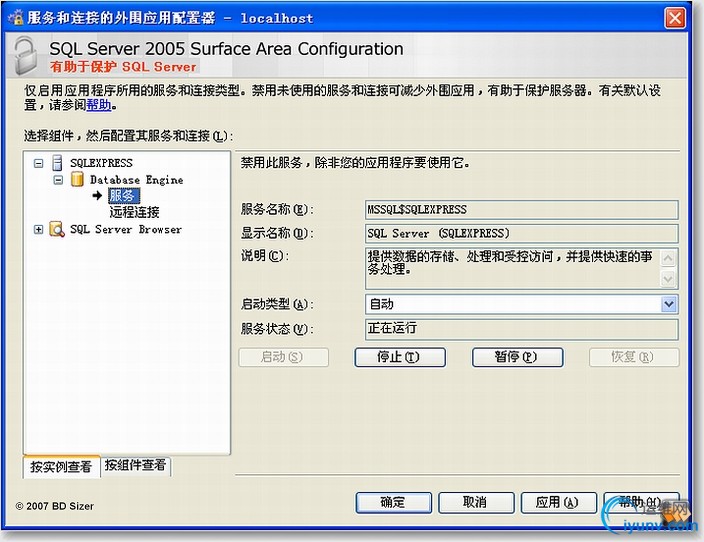Click the 启动(S) button
704x542 pixels.
pos(283,357)
